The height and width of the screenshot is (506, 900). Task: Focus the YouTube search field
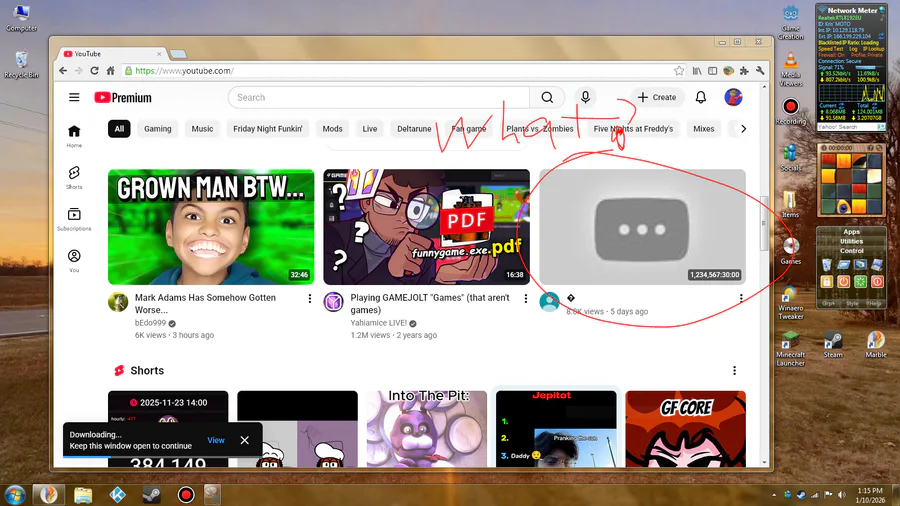(379, 98)
